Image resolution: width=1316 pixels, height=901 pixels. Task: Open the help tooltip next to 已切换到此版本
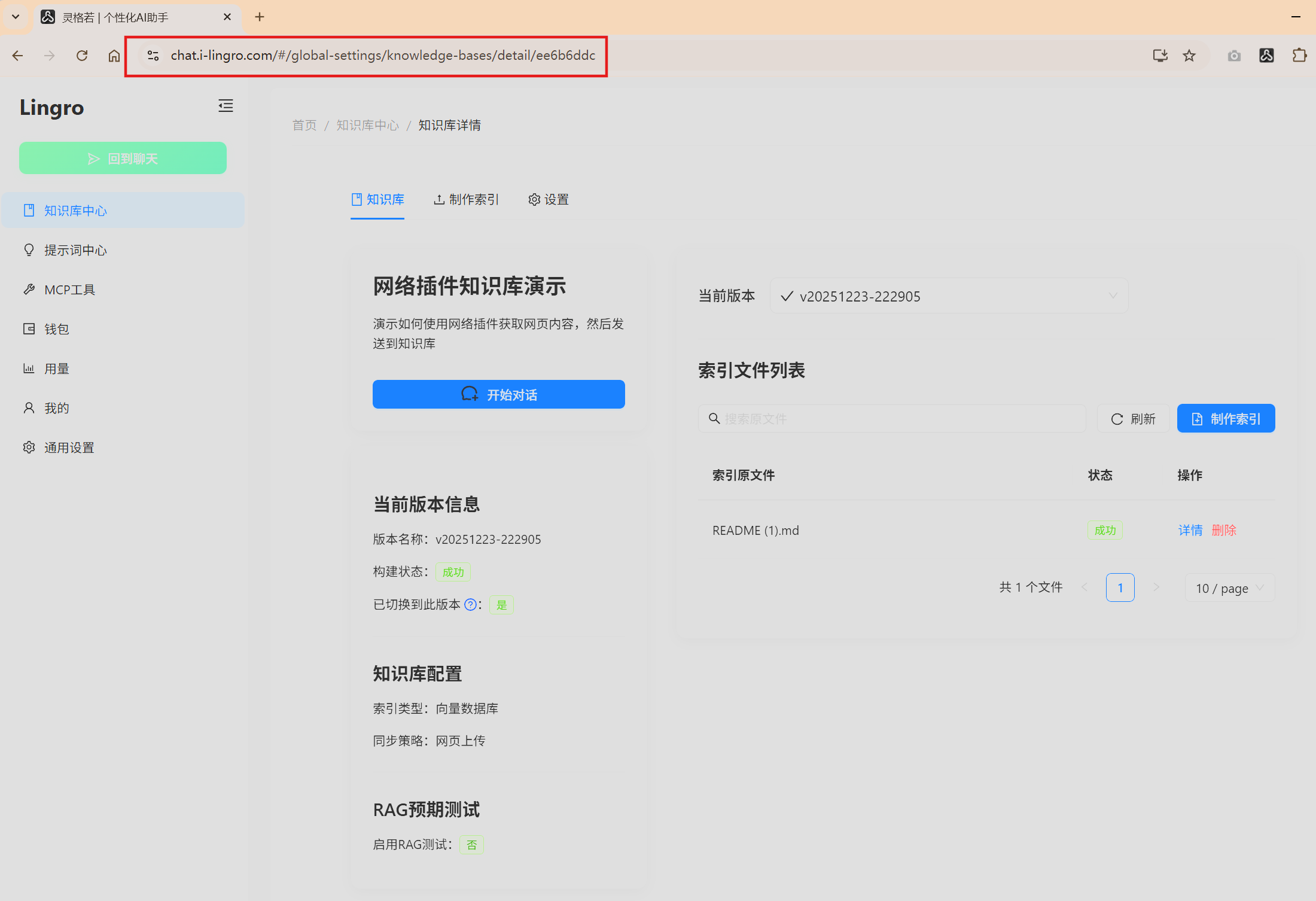point(471,604)
